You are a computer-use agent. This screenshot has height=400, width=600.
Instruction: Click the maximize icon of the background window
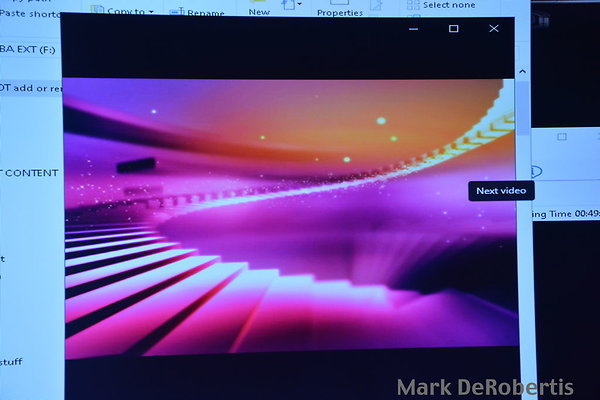[562, 134]
